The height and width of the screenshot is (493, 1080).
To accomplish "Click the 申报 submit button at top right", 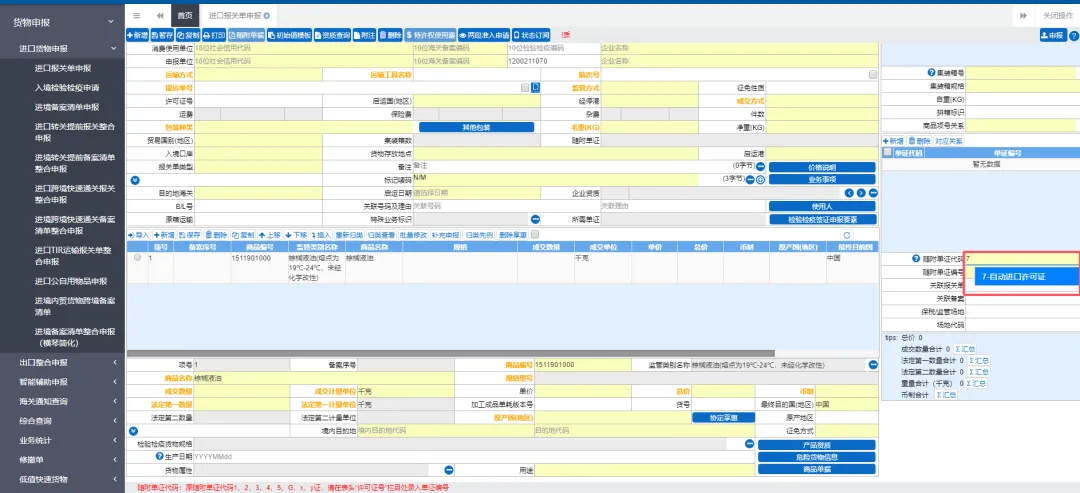I will point(1052,35).
